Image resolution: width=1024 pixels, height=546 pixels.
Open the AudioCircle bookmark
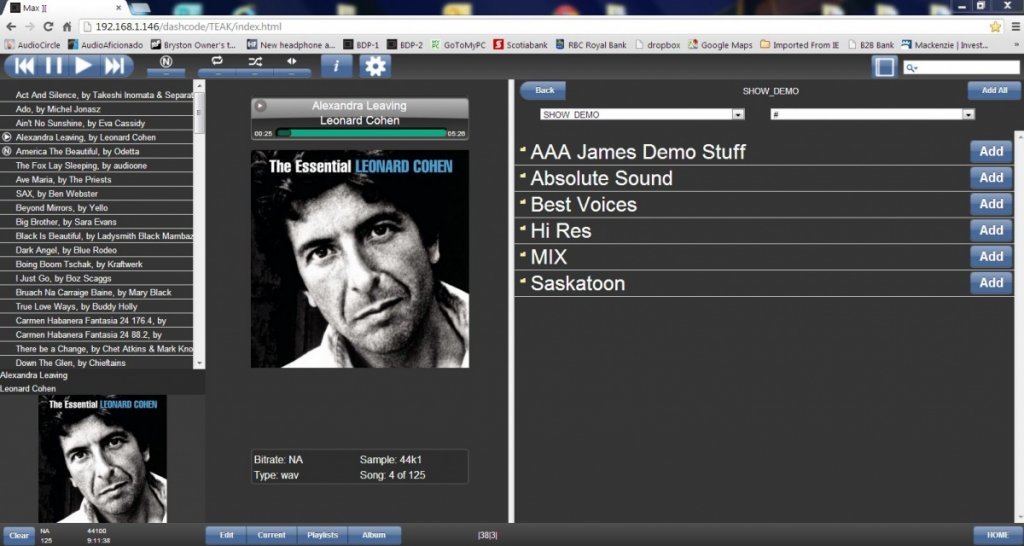[33, 45]
